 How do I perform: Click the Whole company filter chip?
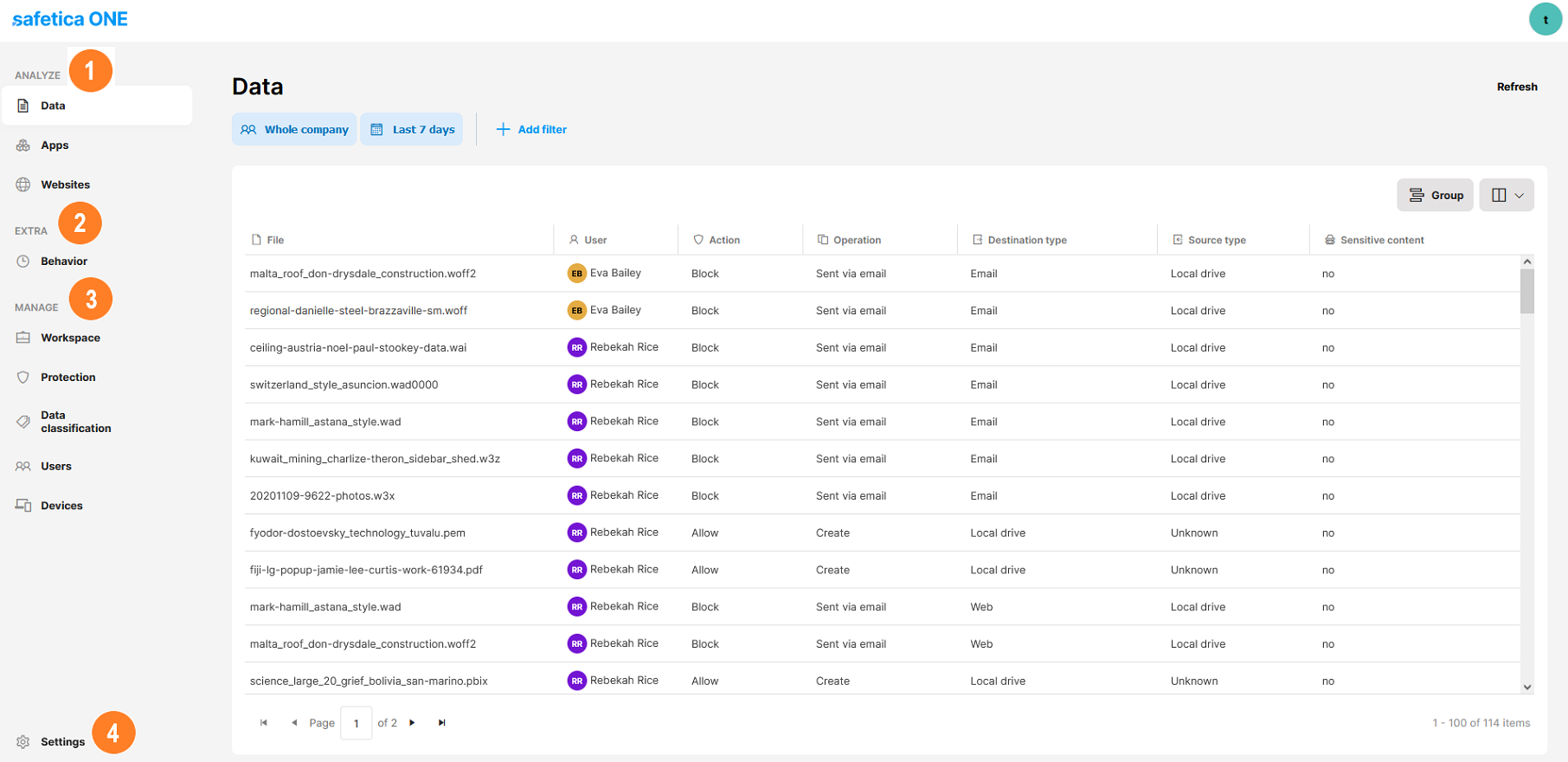click(x=294, y=129)
